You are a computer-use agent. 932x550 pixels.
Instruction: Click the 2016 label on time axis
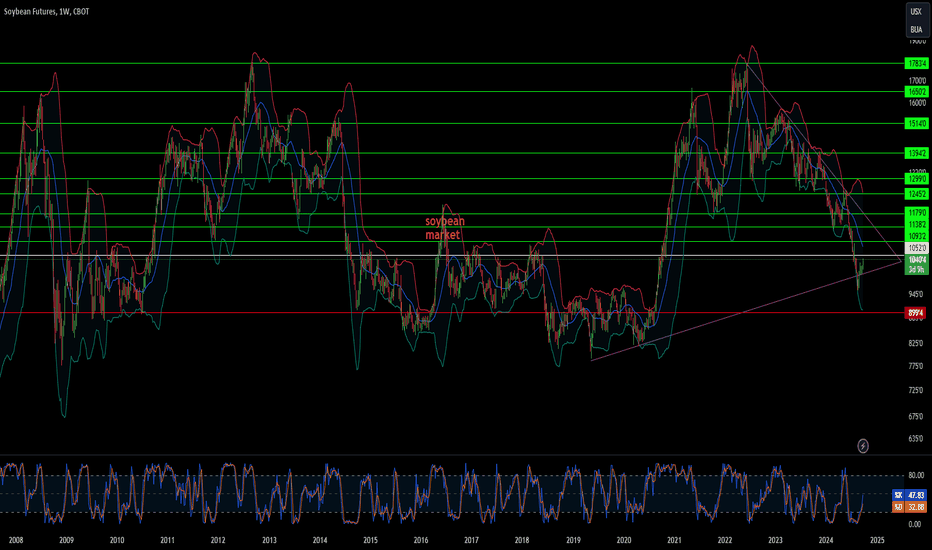[421, 540]
